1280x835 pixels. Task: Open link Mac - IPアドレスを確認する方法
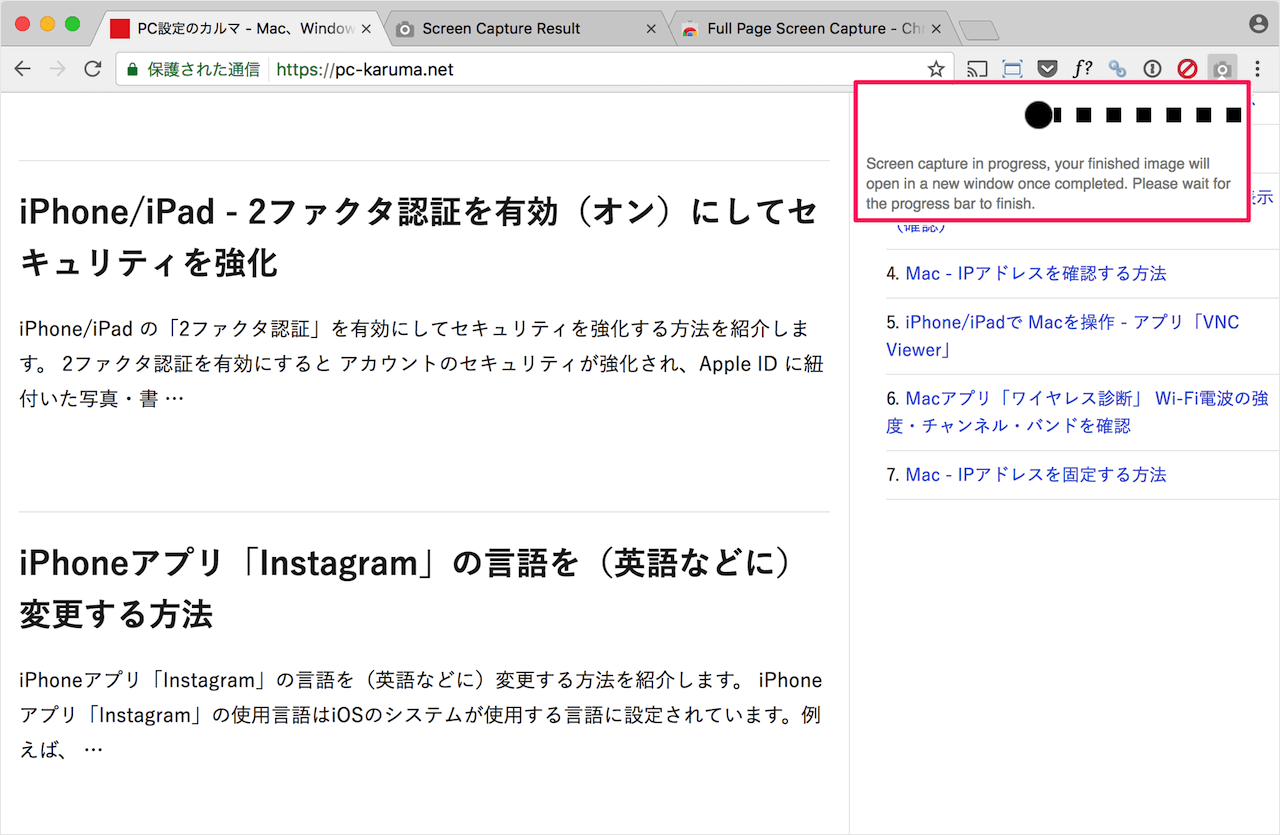click(x=1036, y=273)
